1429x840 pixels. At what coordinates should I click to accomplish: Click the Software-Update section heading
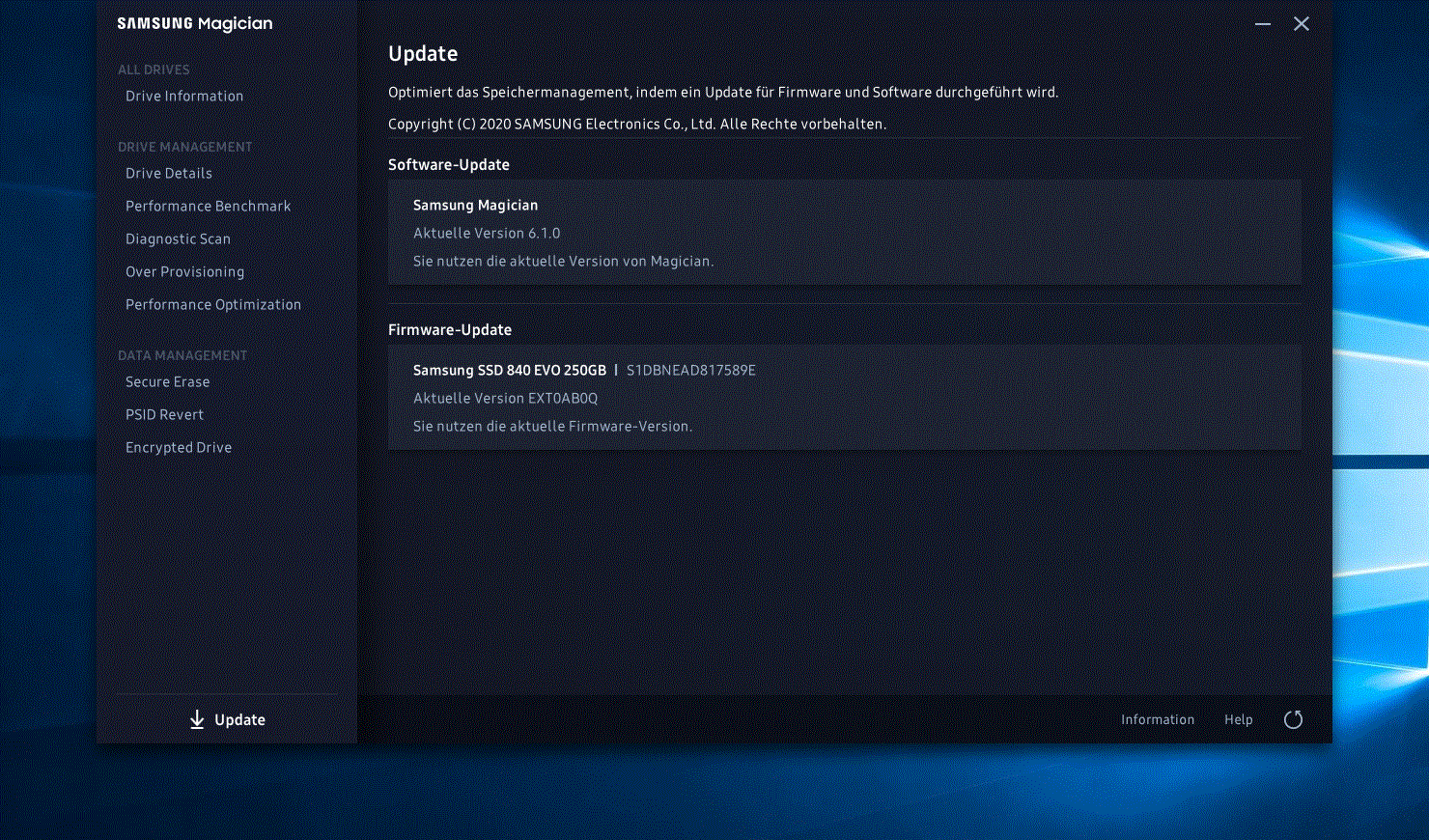449,165
